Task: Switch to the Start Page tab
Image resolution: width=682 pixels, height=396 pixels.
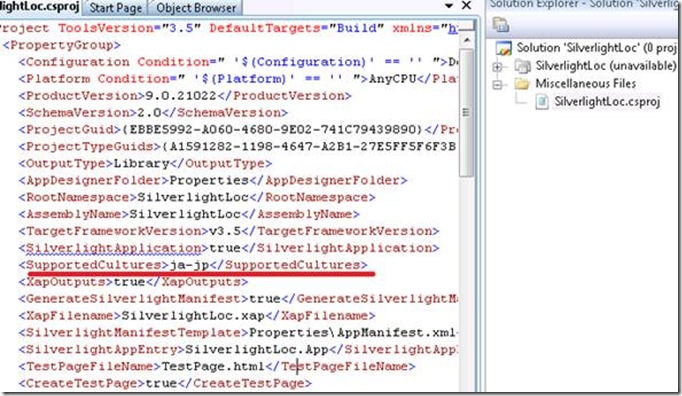Action: (x=115, y=7)
